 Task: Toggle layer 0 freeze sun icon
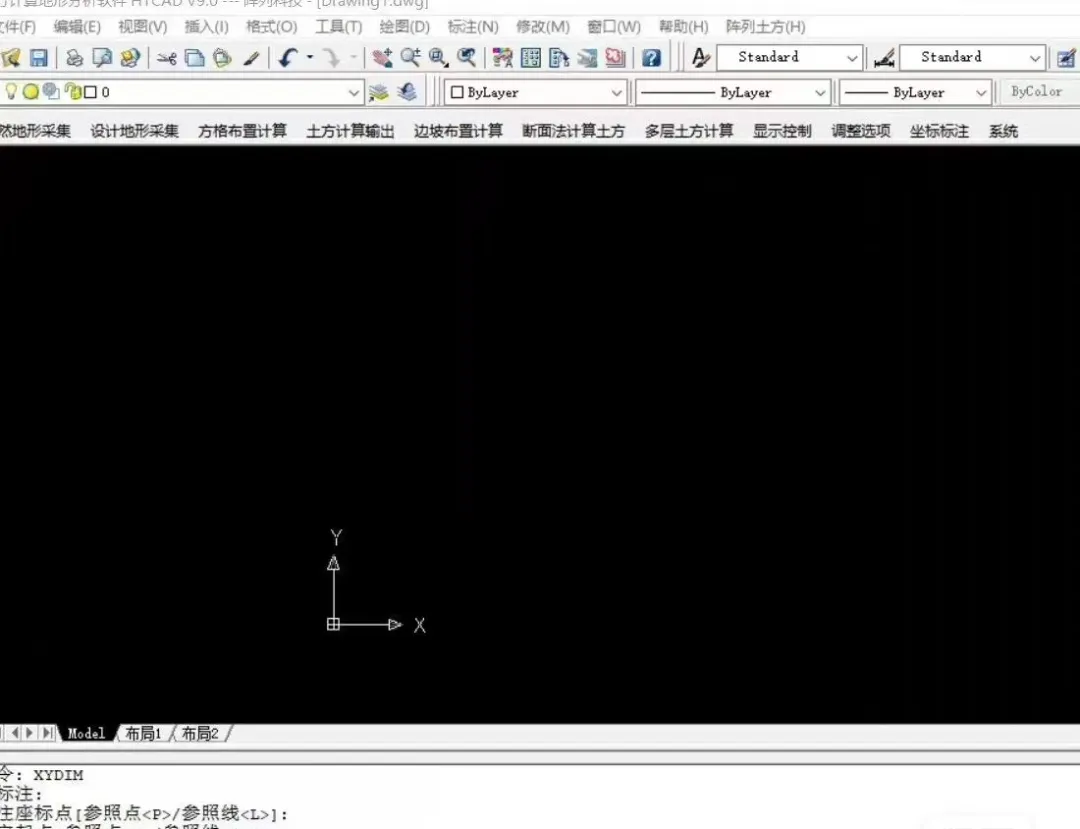click(x=30, y=92)
